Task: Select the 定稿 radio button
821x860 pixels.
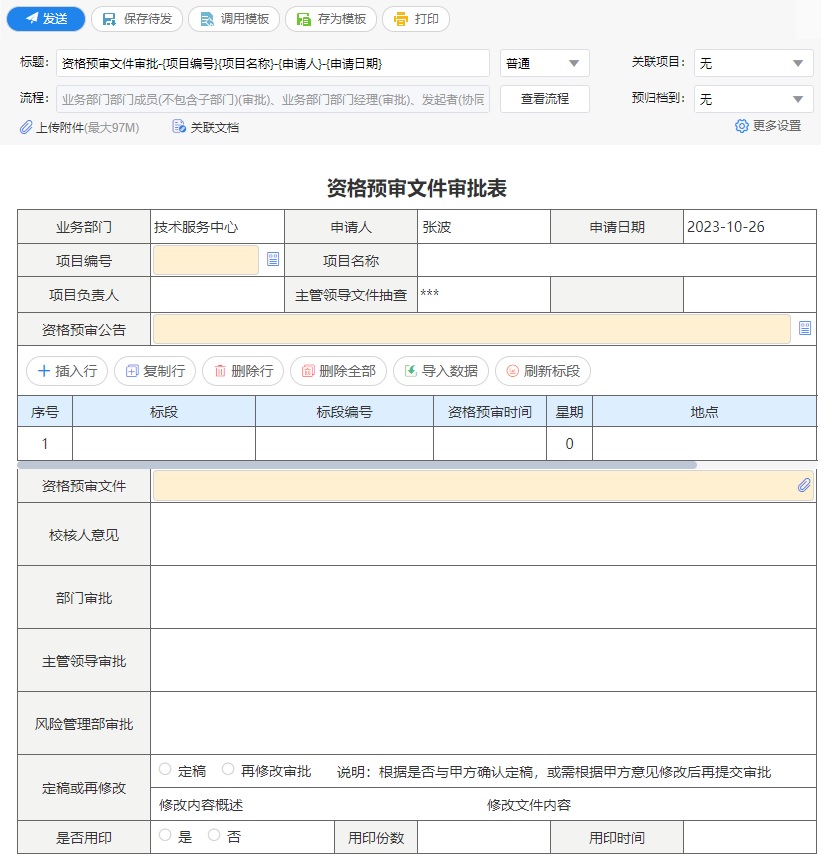Action: (x=165, y=769)
